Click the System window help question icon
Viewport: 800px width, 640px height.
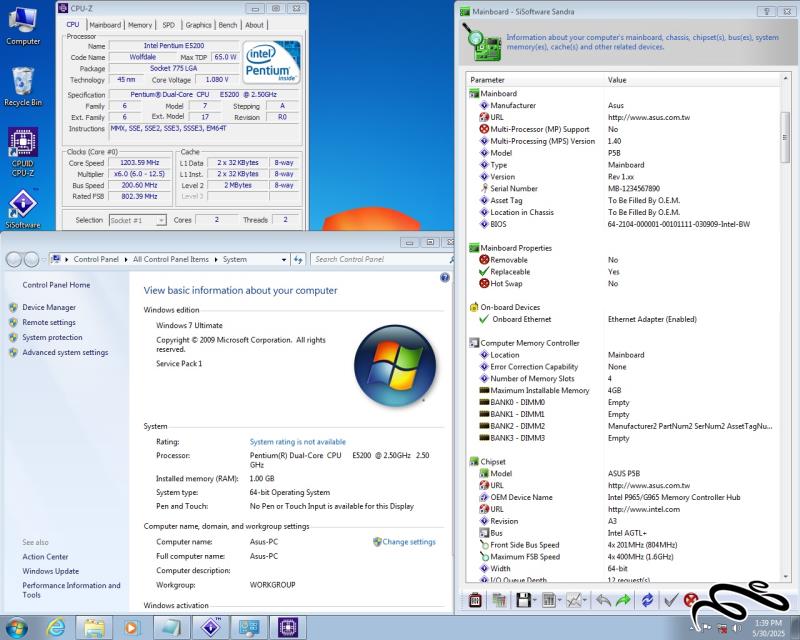tap(445, 277)
